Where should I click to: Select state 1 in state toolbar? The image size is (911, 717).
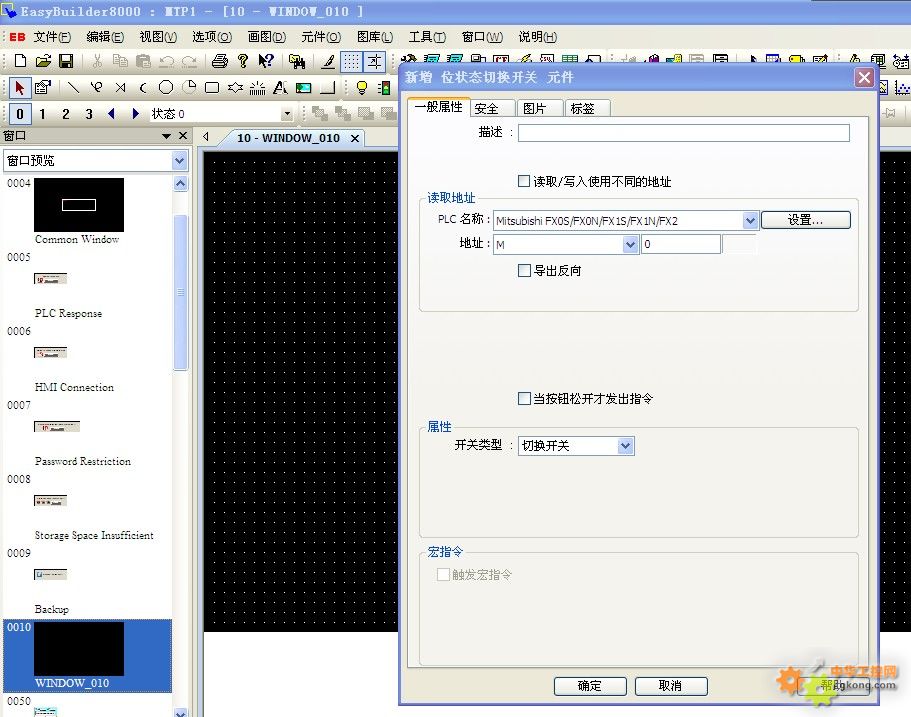[42, 113]
